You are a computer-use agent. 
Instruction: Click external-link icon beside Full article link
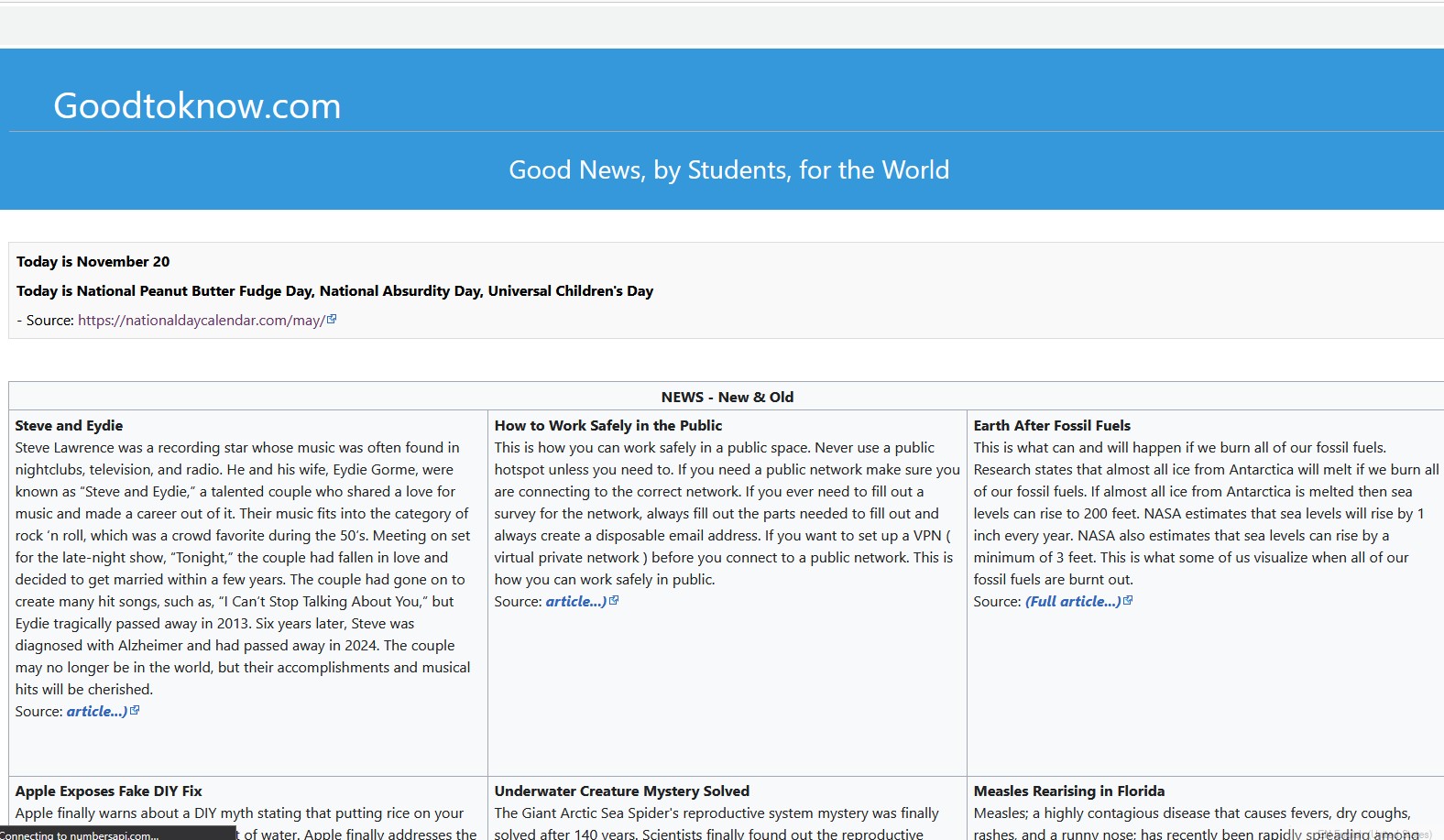tap(1128, 601)
